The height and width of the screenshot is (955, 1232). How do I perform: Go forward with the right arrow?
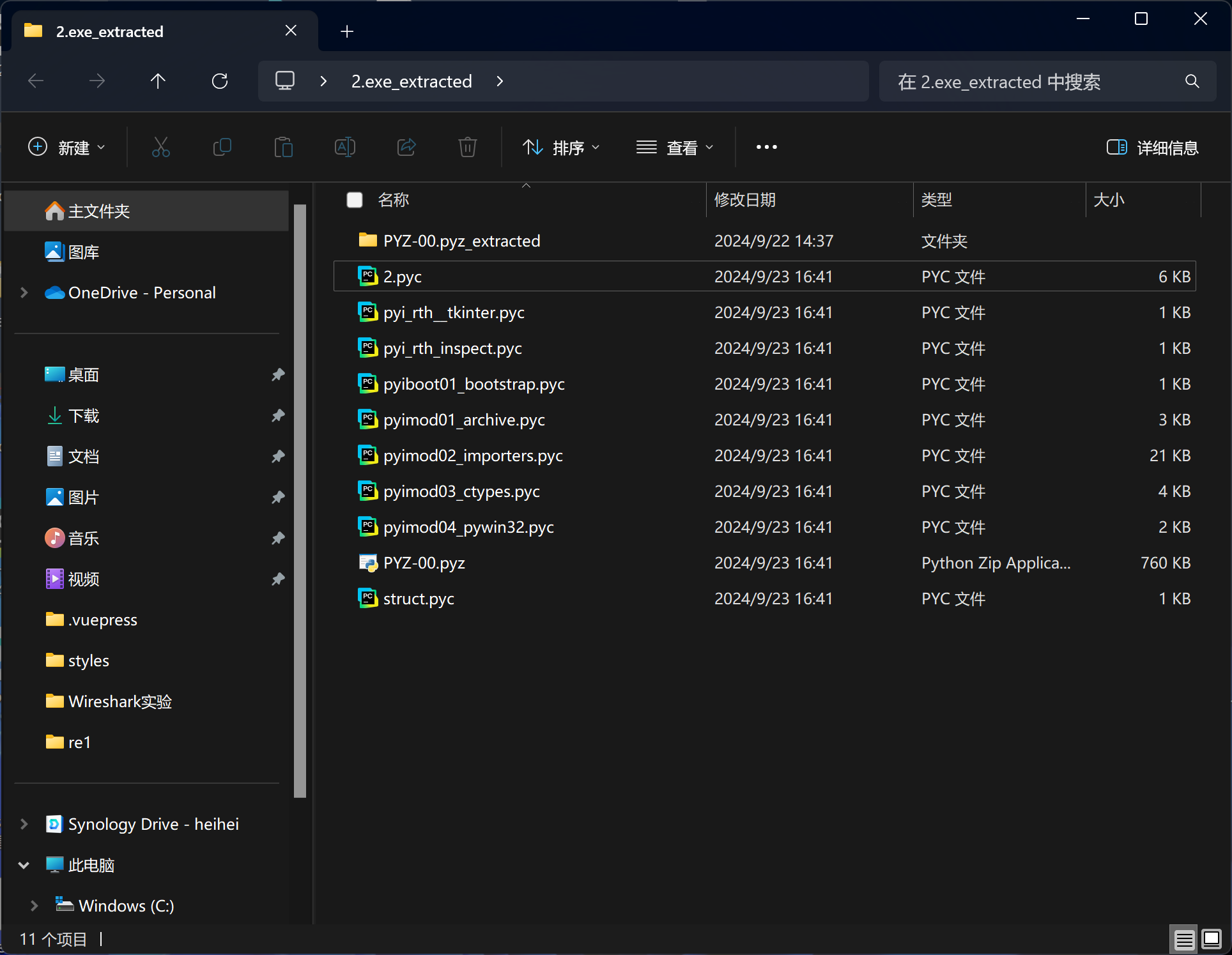pos(97,81)
